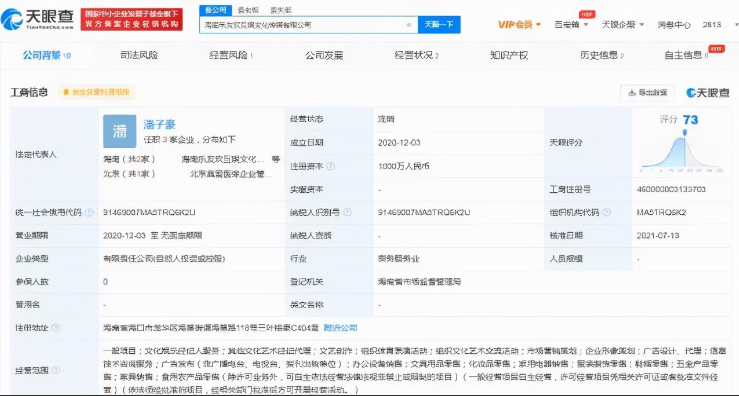Expand the 百宝箱 dropdown

pyautogui.click(x=571, y=25)
